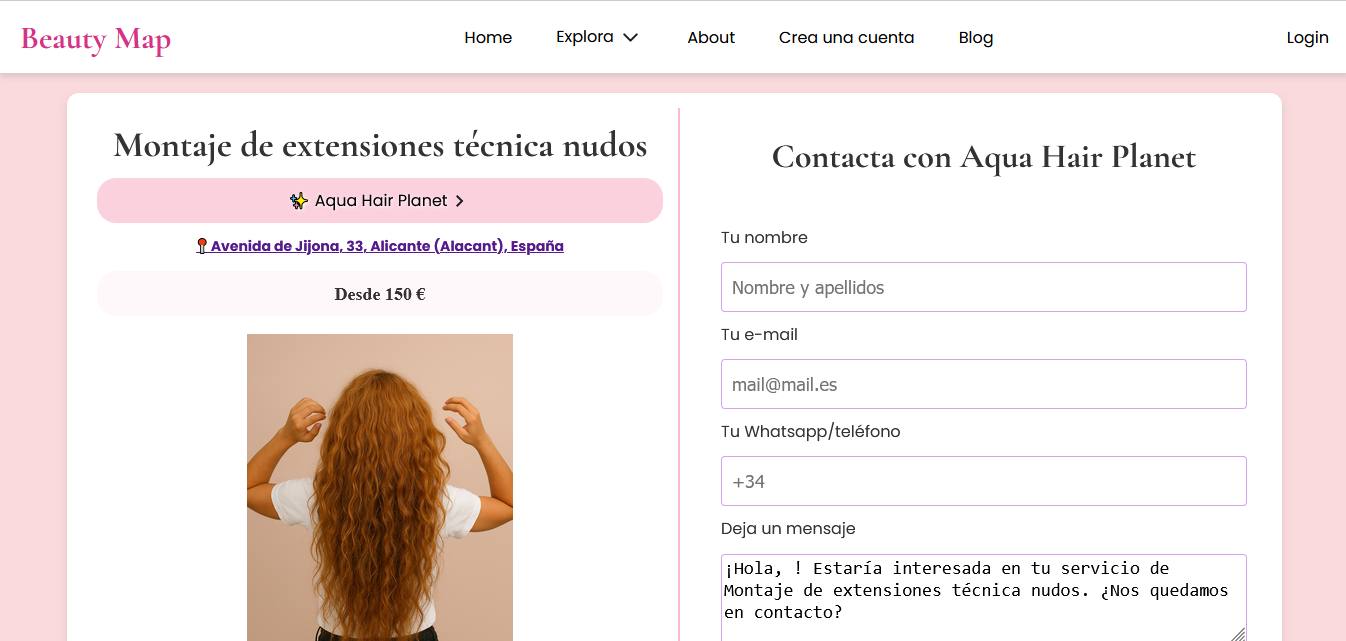1346x641 pixels.
Task: Click the chevron arrow after Aqua Hair Planet
Action: tap(459, 201)
